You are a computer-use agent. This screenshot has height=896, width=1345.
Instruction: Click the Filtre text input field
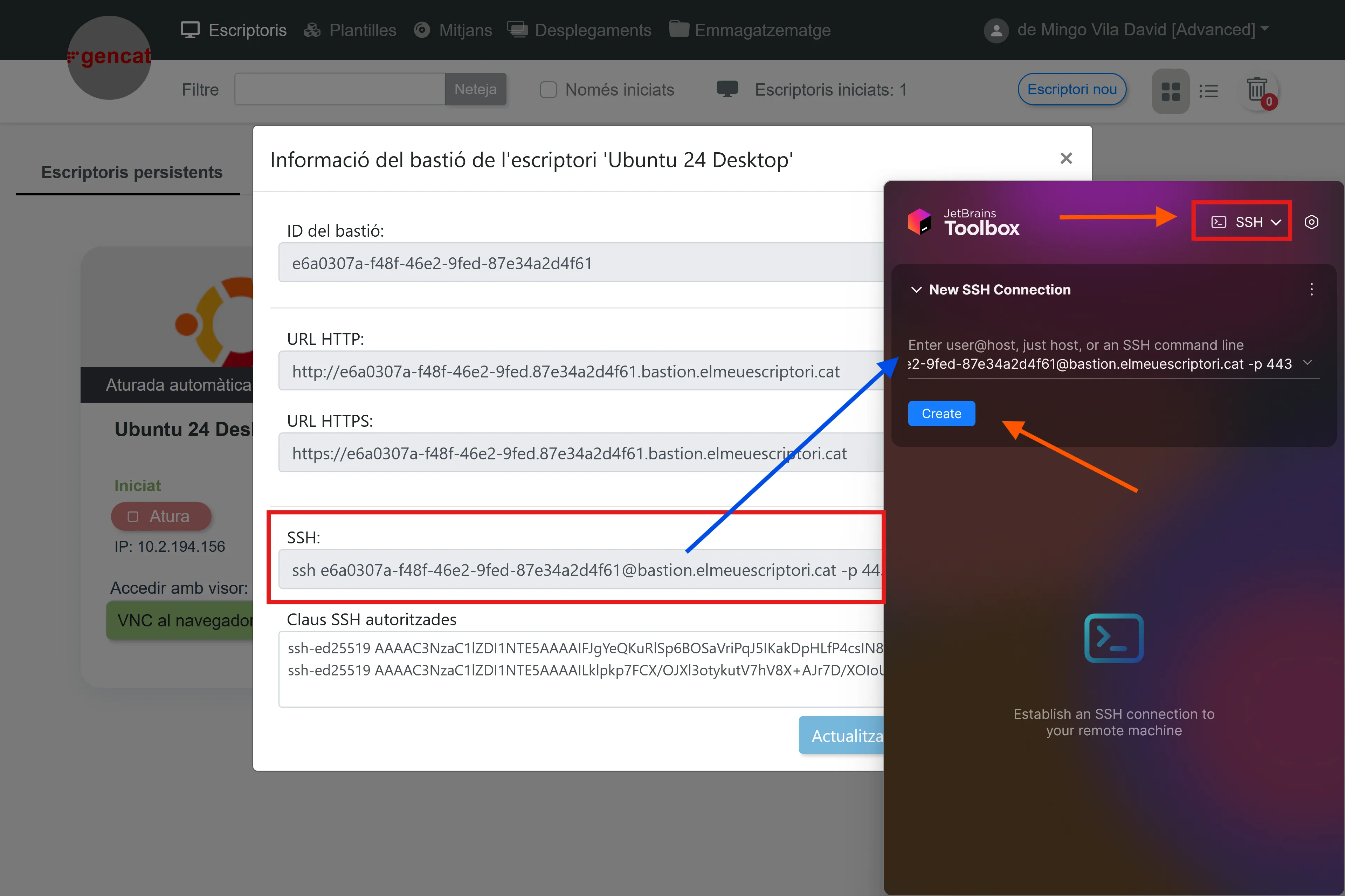click(x=339, y=90)
